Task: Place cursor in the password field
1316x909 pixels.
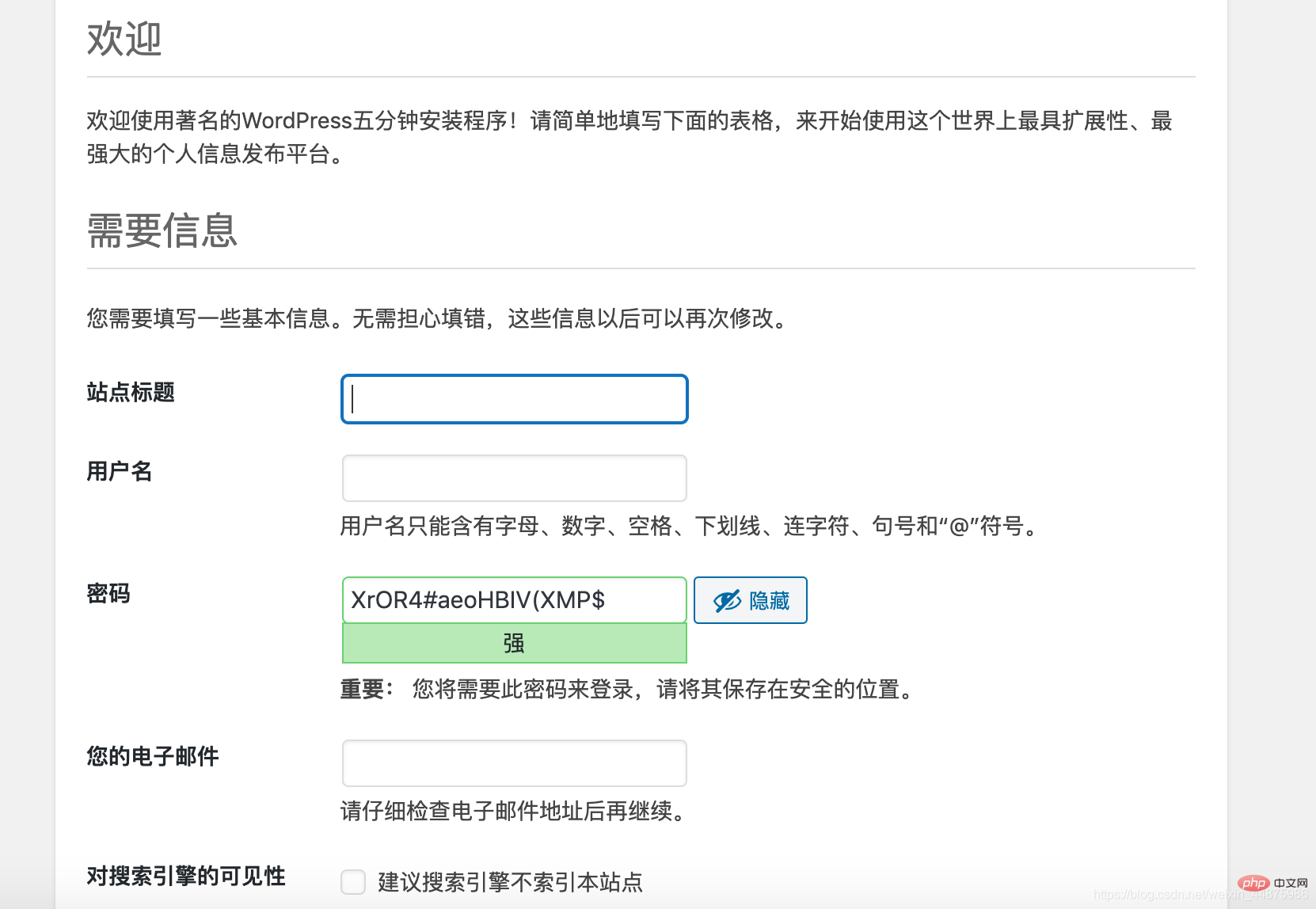Action: point(513,600)
